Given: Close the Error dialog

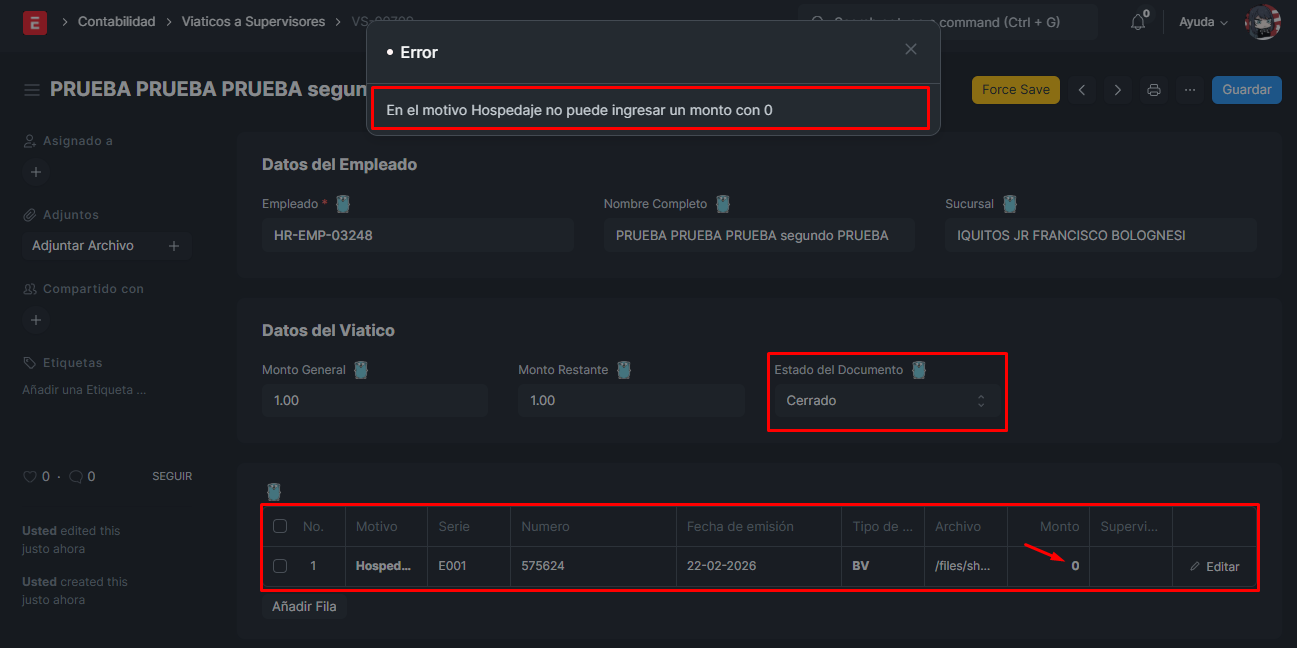Looking at the screenshot, I should tap(910, 50).
